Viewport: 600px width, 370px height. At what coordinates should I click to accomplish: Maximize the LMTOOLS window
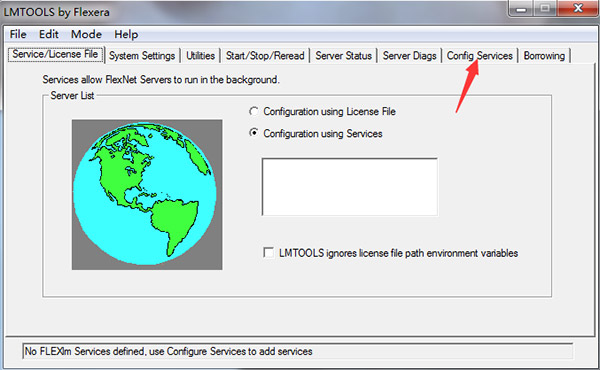click(546, 8)
